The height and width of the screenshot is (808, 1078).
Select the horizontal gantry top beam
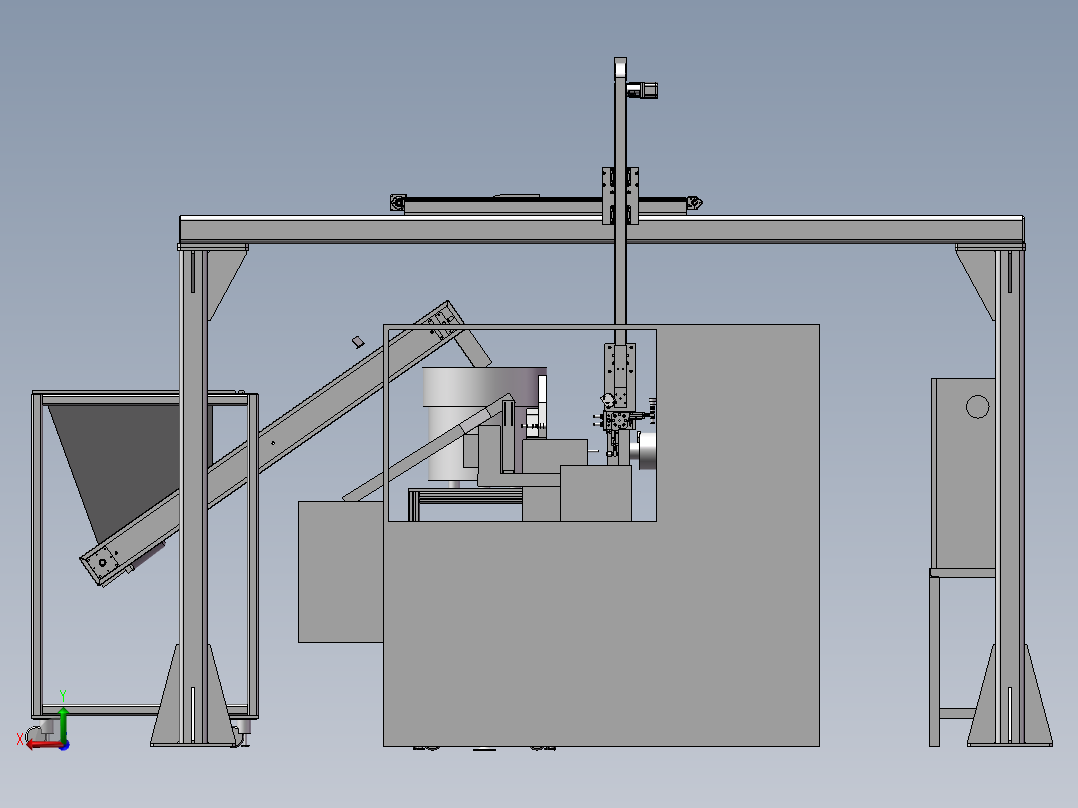point(602,229)
